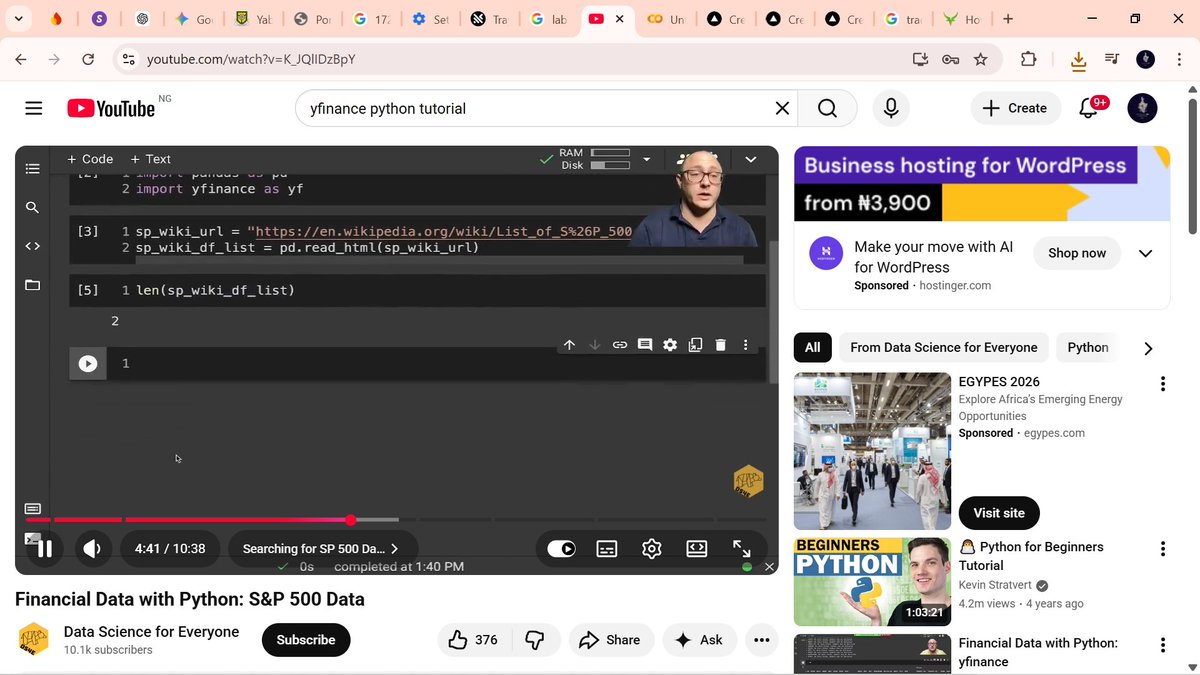The height and width of the screenshot is (675, 1200).
Task: Click Shop now on Hostinger ad
Action: coord(1077,253)
